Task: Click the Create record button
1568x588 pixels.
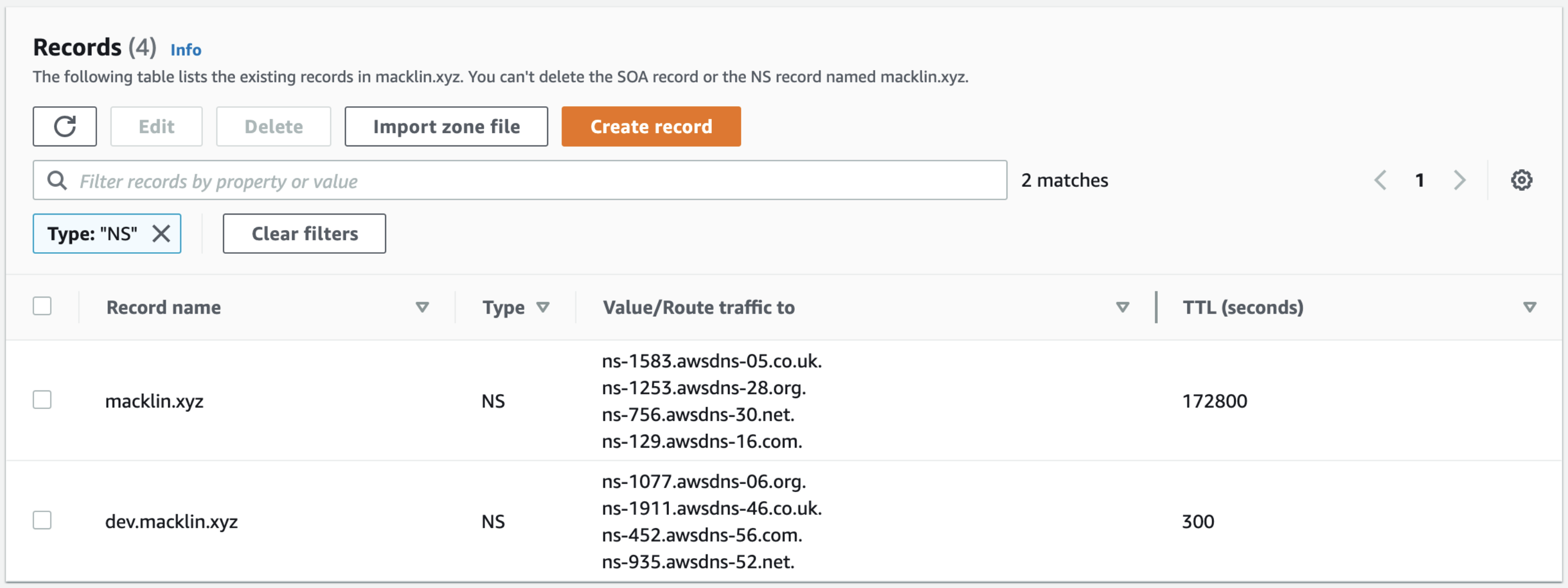Action: pyautogui.click(x=651, y=126)
